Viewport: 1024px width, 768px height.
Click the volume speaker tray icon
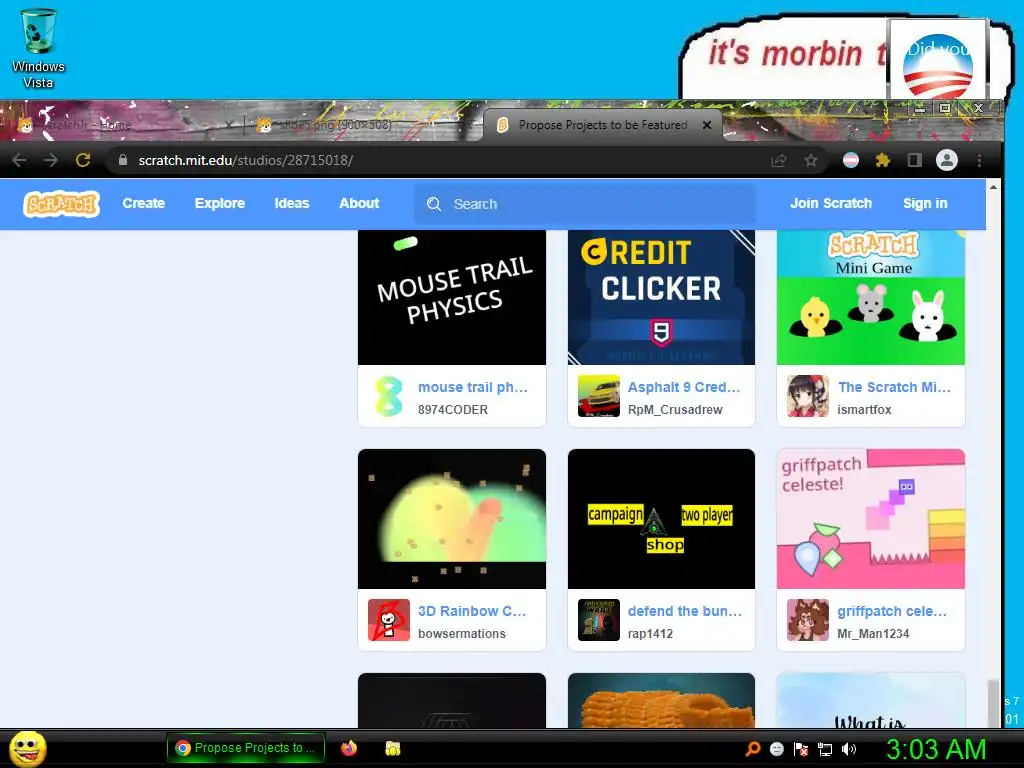[x=849, y=748]
